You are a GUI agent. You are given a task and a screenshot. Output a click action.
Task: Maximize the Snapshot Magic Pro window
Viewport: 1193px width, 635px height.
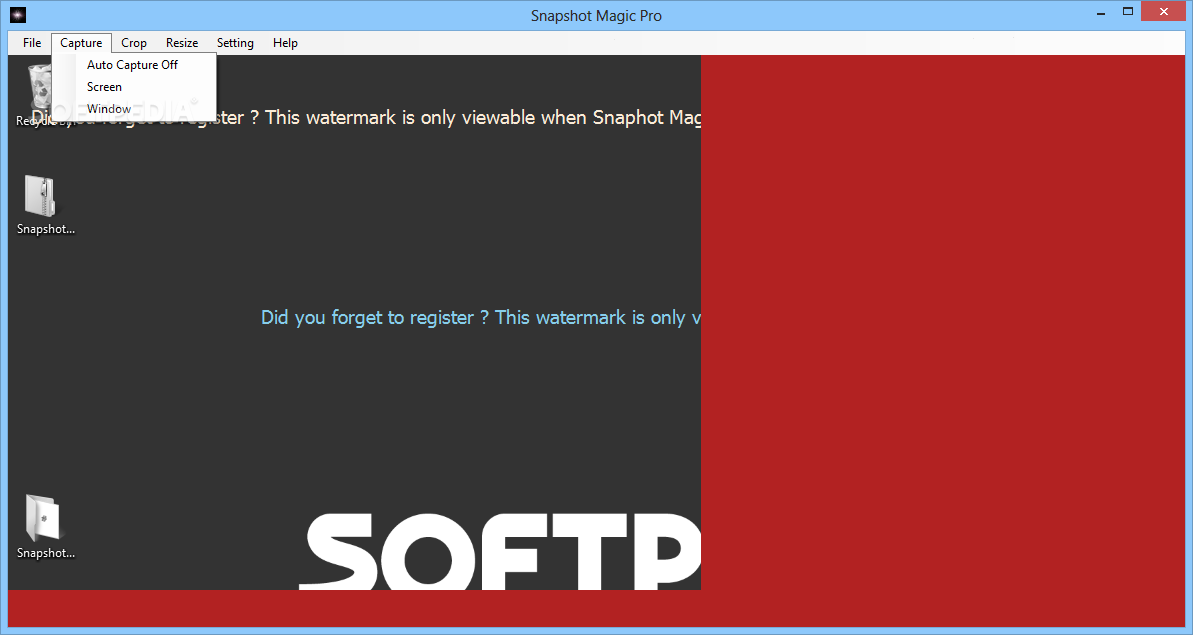tap(1128, 12)
